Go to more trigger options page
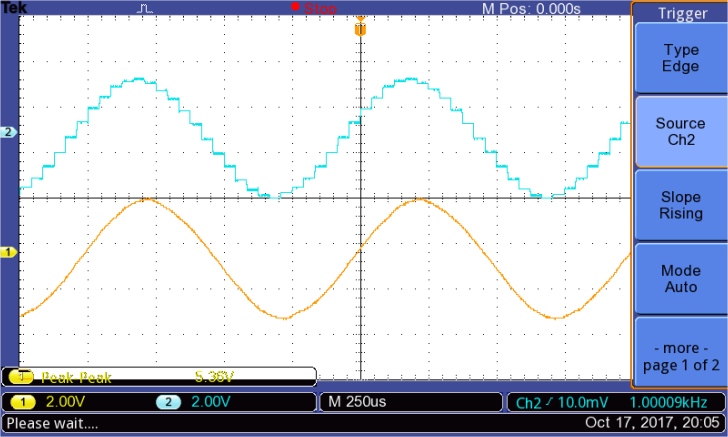The width and height of the screenshot is (728, 437). point(680,353)
